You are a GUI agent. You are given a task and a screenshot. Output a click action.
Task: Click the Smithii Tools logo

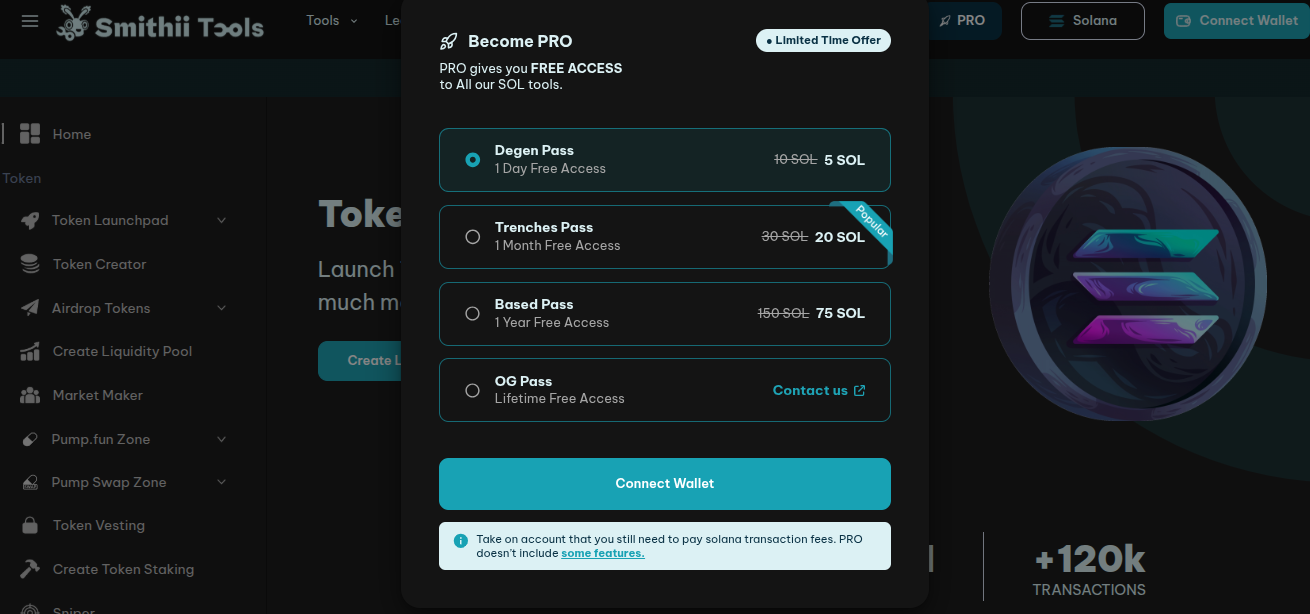tap(162, 22)
